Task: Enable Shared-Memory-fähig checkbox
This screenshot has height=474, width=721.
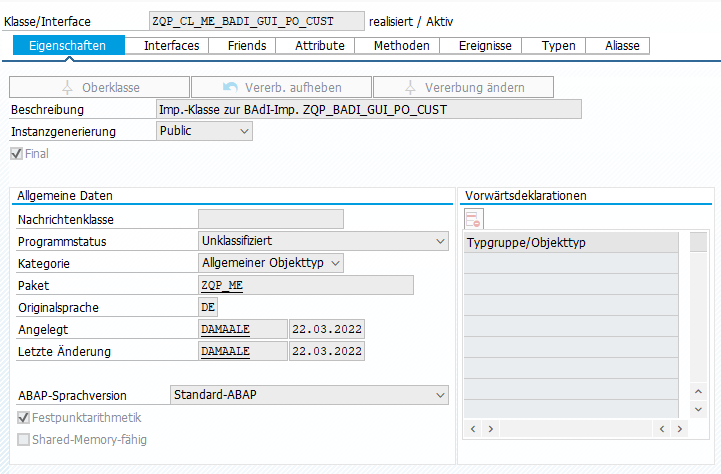Action: tap(24, 439)
